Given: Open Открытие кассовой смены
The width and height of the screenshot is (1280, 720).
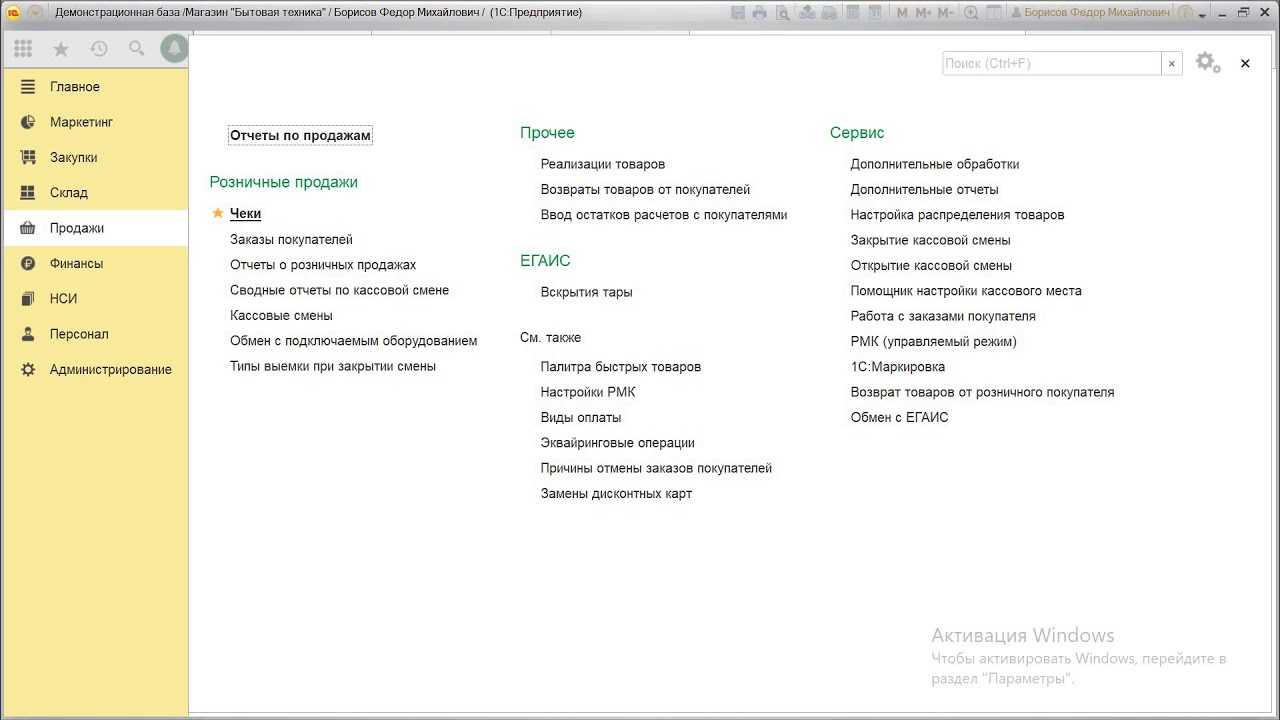Looking at the screenshot, I should point(931,266).
